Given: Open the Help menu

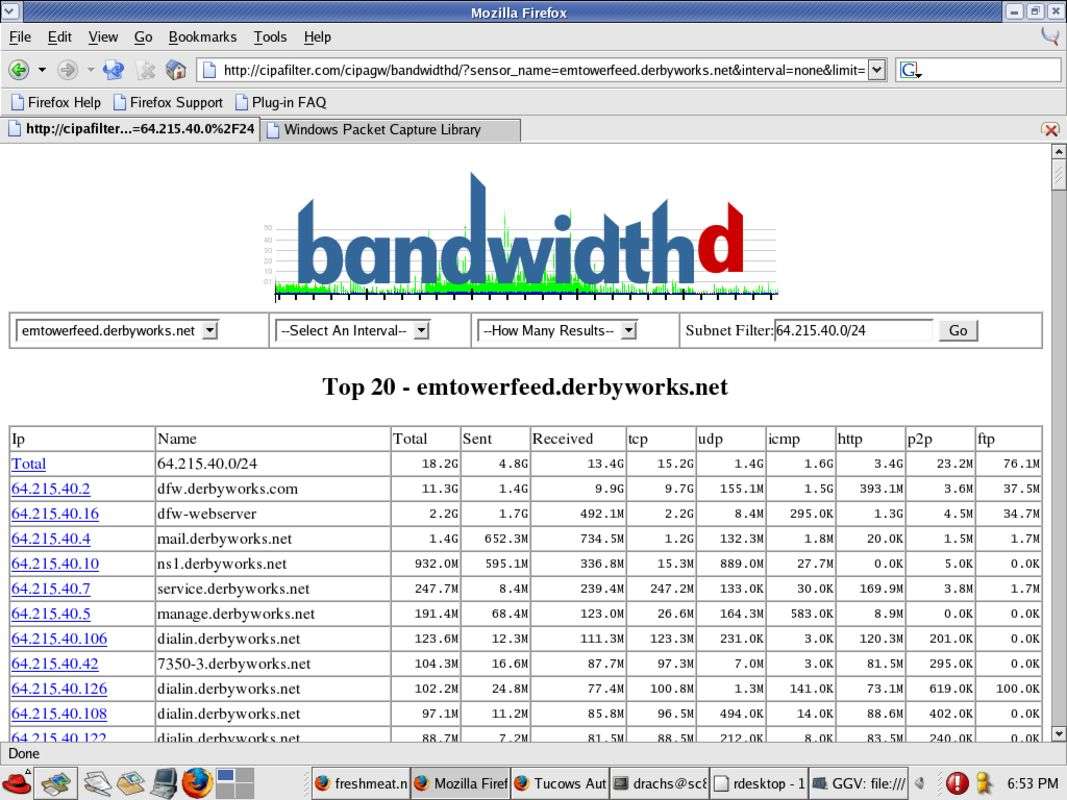Looking at the screenshot, I should pos(317,37).
